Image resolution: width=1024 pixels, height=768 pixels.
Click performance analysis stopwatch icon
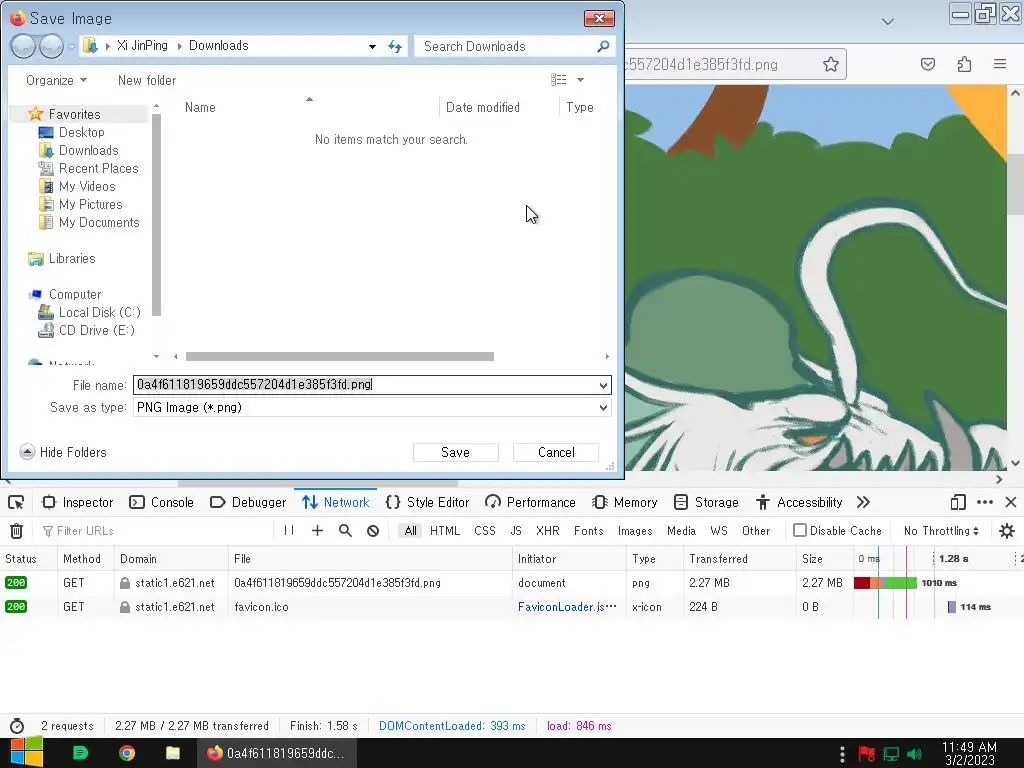[x=17, y=726]
